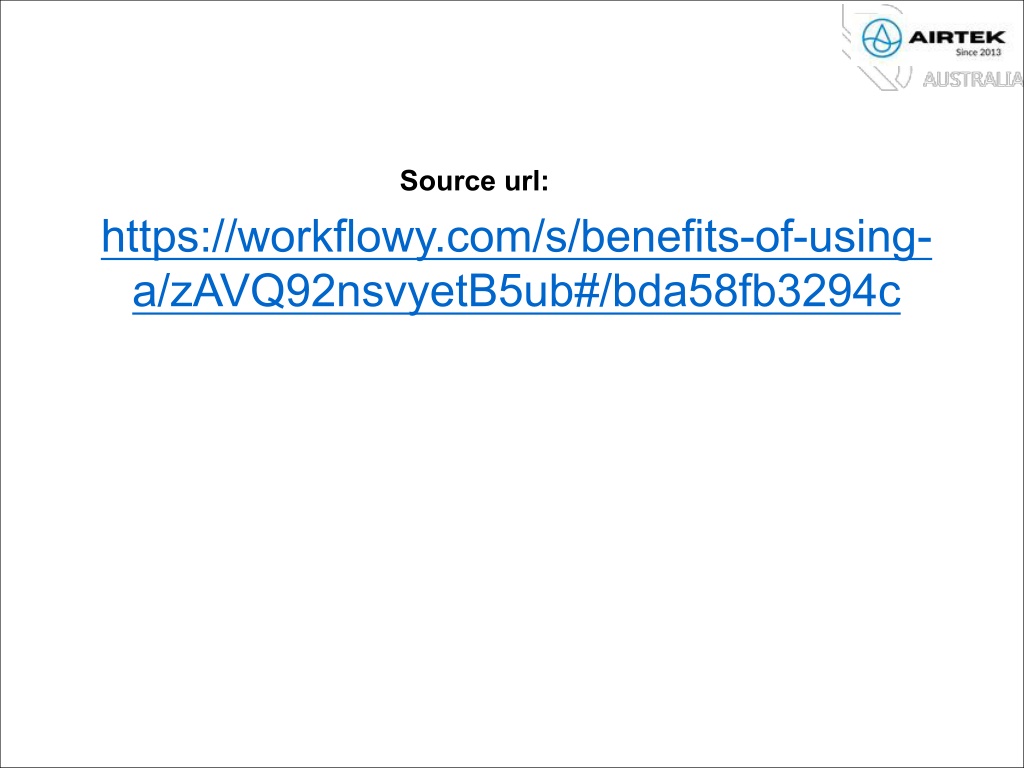Click the '/s/' path segment in the link
Image resolution: width=1024 pixels, height=768 pixels.
(x=556, y=238)
